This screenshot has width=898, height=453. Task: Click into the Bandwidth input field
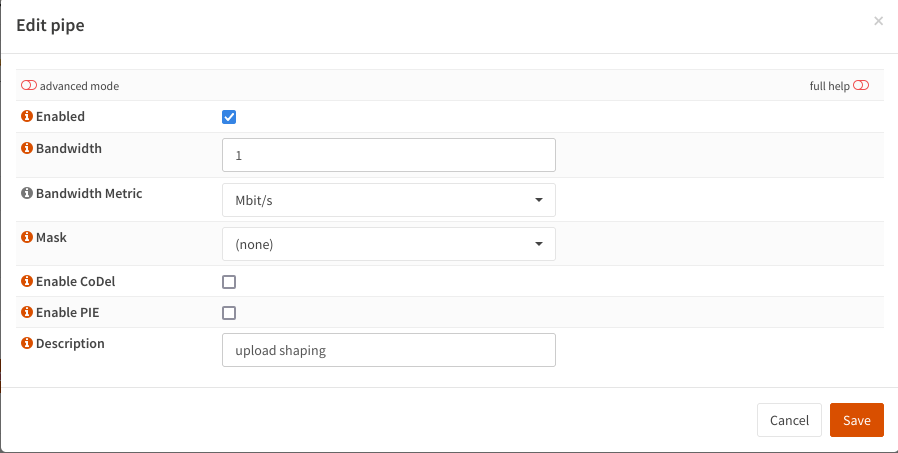tap(388, 156)
